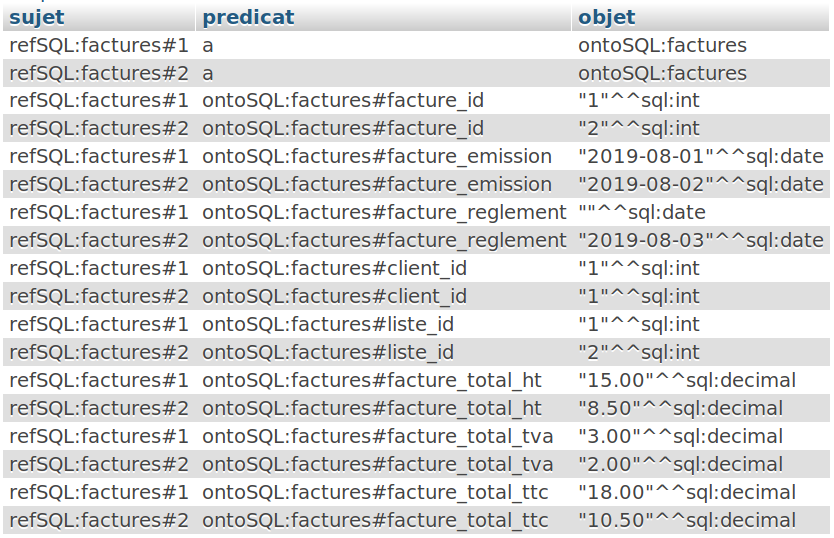
Task: Click predicate facture_total_tva for factures#2
Action: 377,465
